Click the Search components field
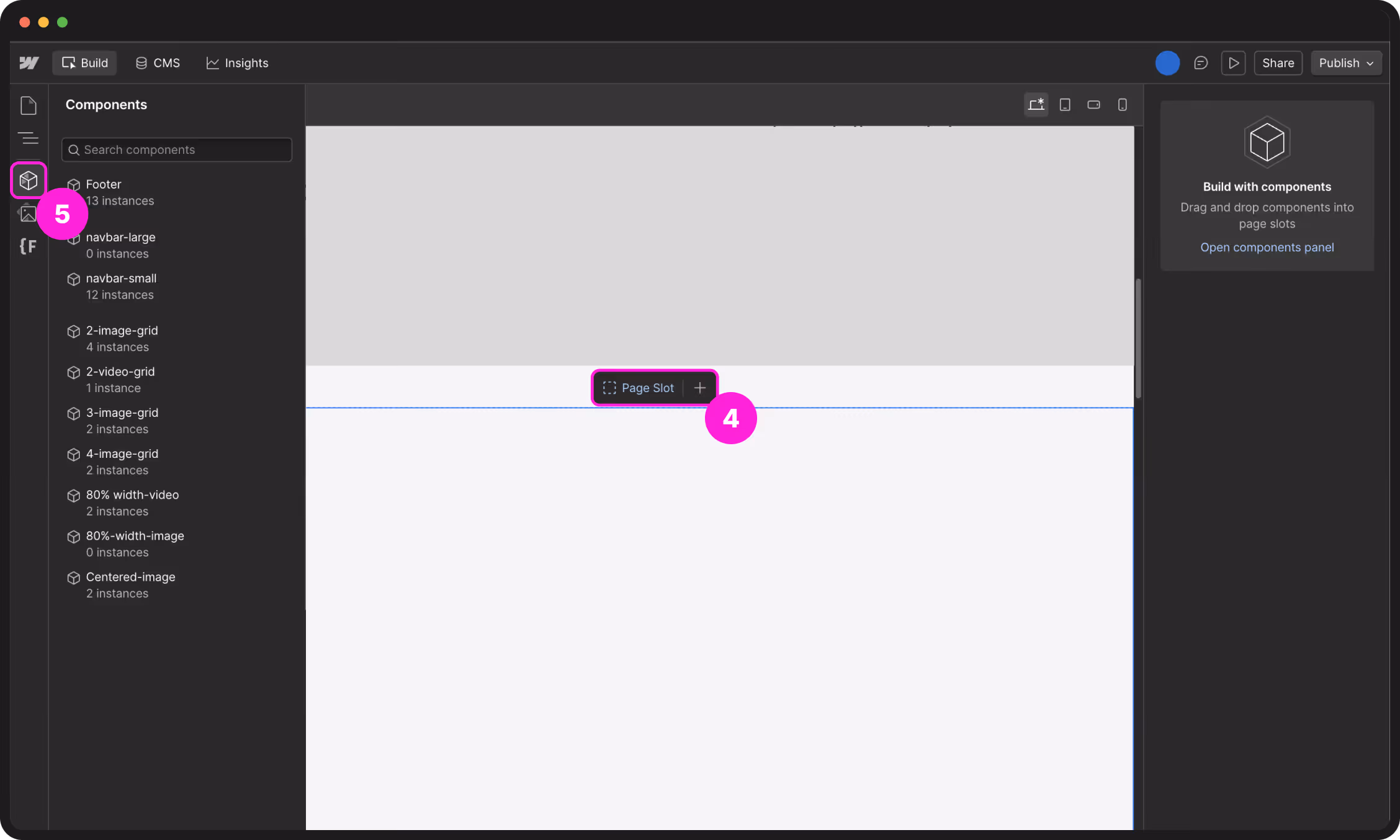This screenshot has height=840, width=1400. click(x=177, y=150)
